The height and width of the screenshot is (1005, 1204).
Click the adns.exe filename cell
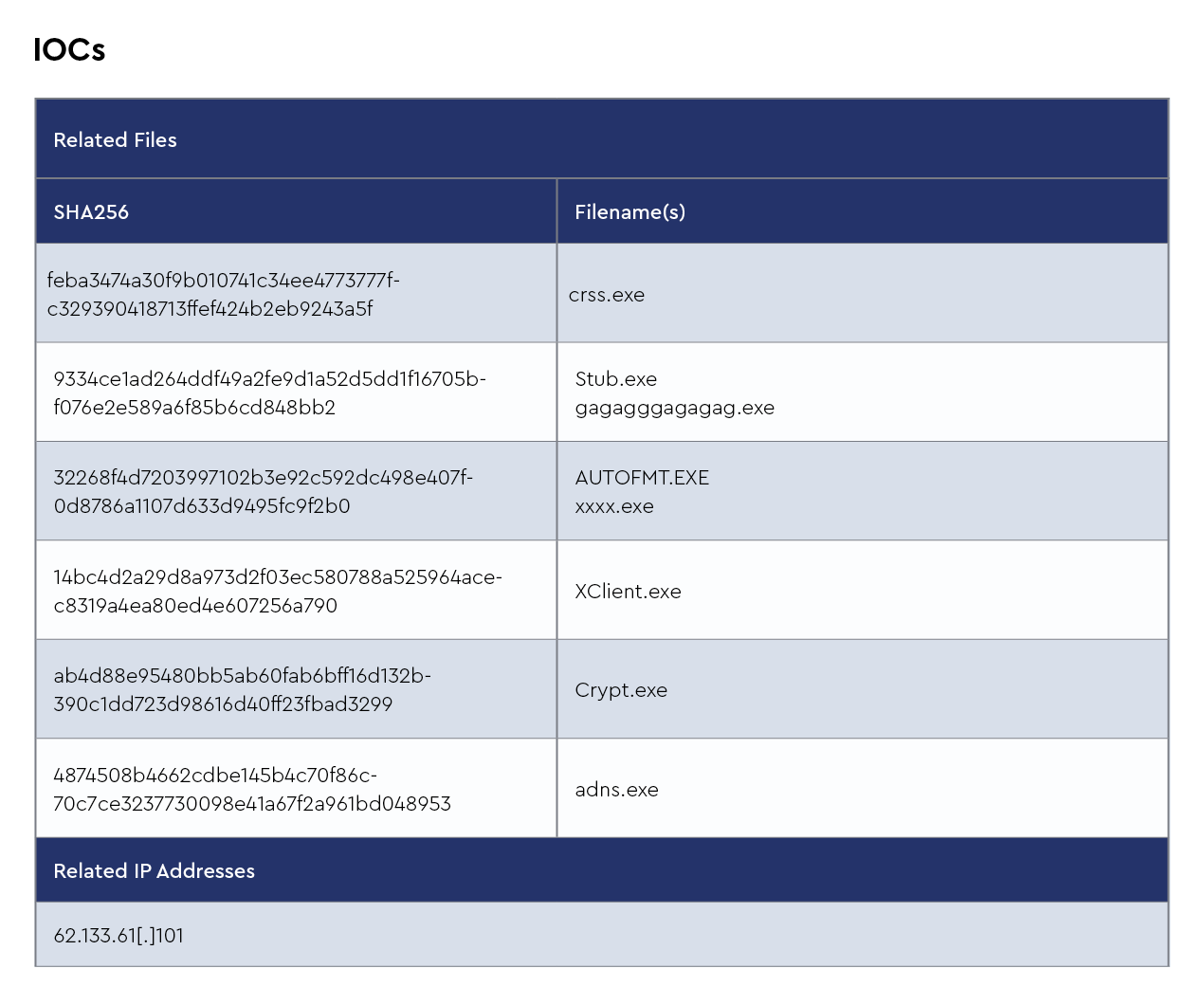[616, 790]
